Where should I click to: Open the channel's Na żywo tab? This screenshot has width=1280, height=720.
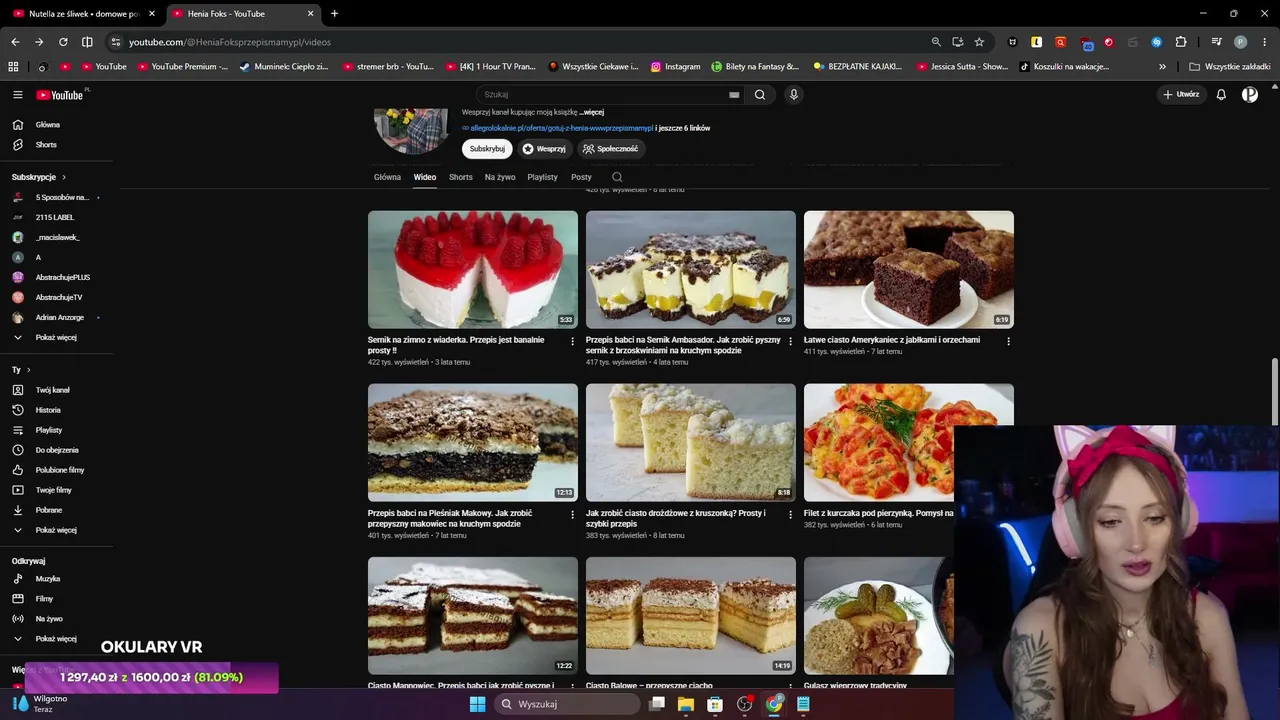500,177
